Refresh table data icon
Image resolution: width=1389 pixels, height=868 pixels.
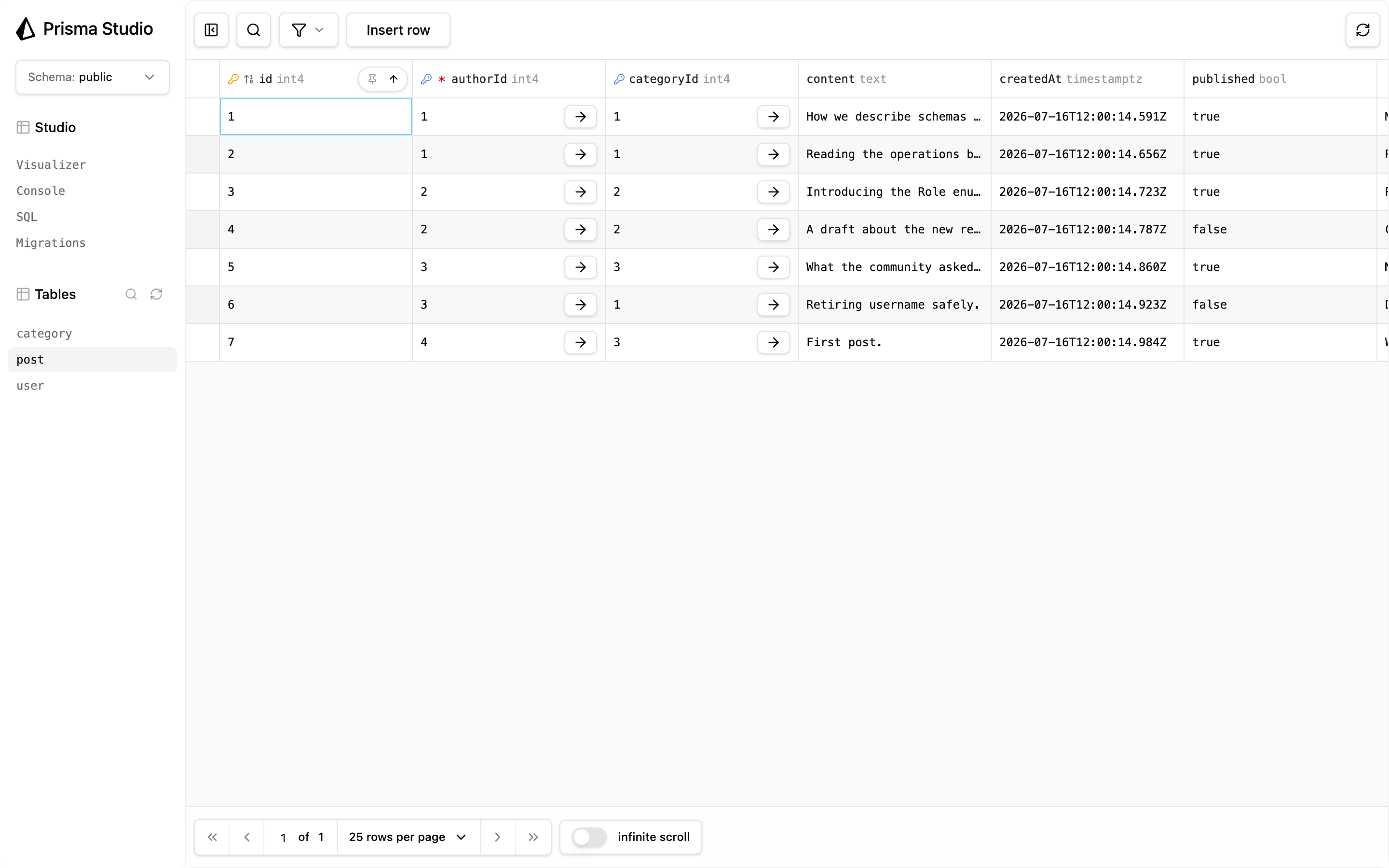pos(1362,30)
